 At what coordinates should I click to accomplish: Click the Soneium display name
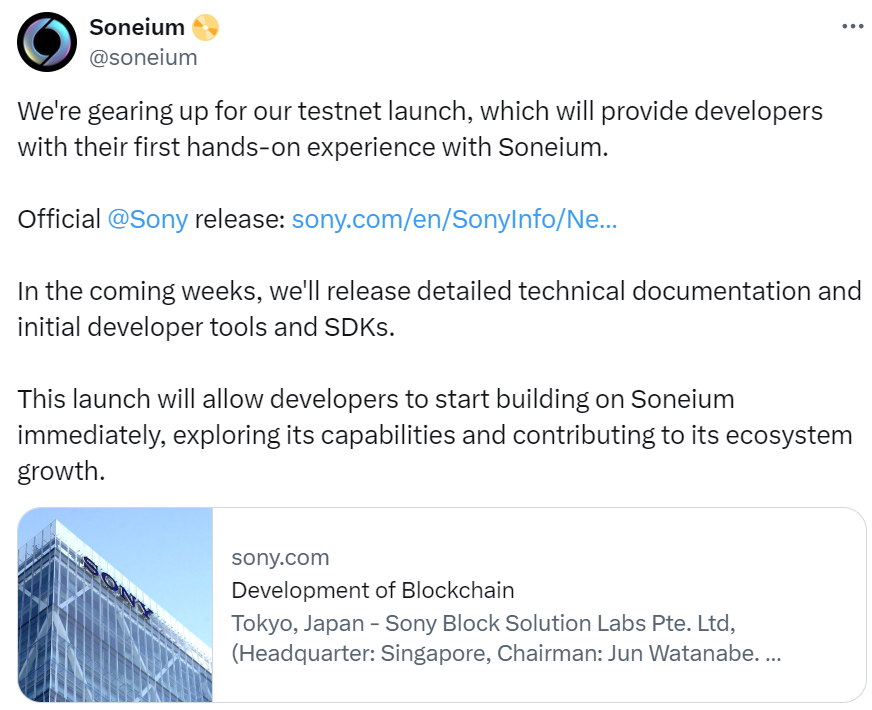(x=137, y=27)
